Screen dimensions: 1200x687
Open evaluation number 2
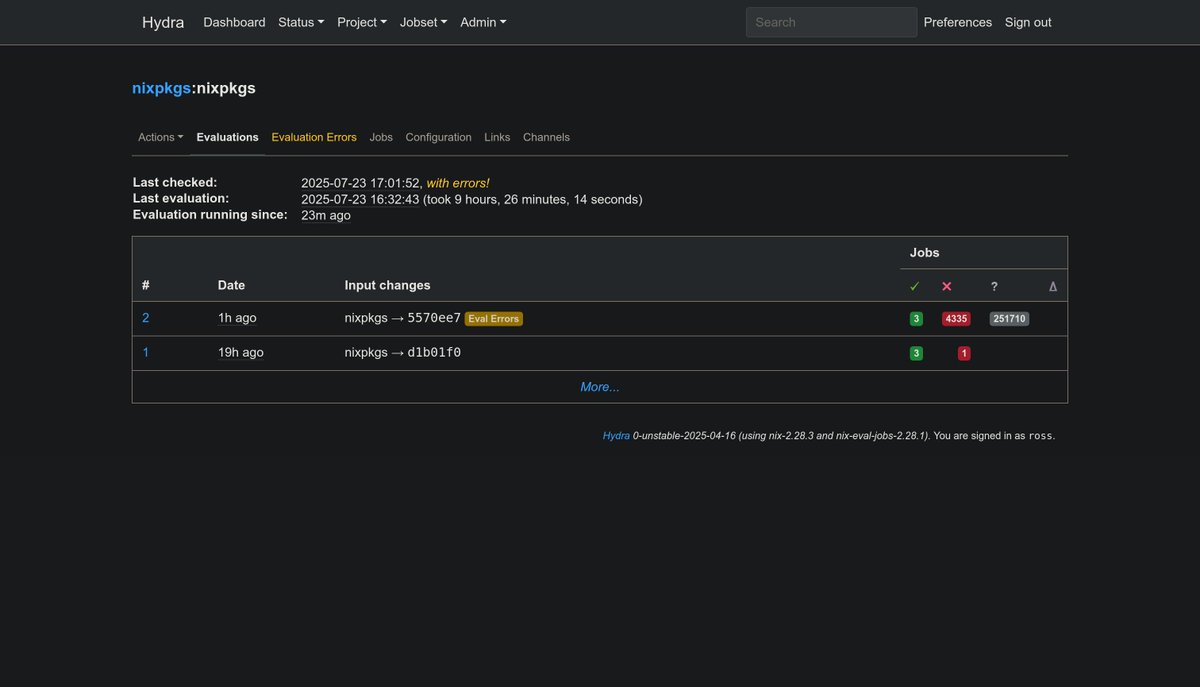tap(146, 318)
